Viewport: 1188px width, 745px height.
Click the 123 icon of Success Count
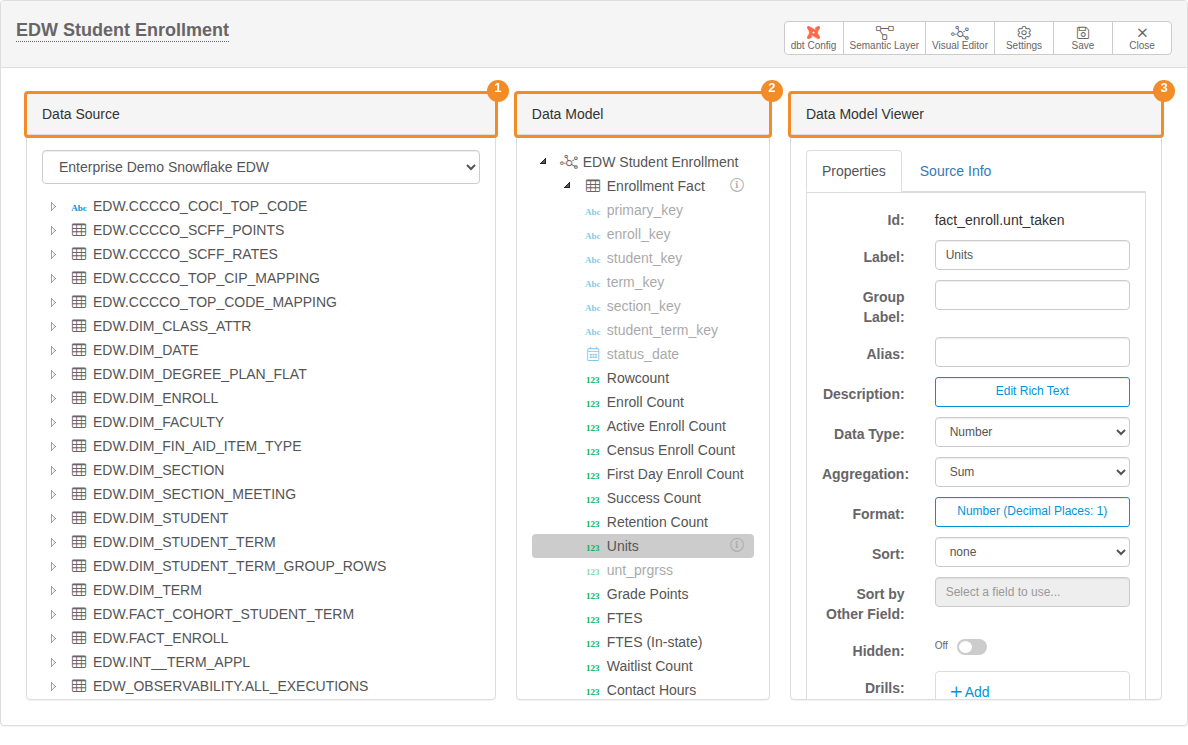click(592, 499)
